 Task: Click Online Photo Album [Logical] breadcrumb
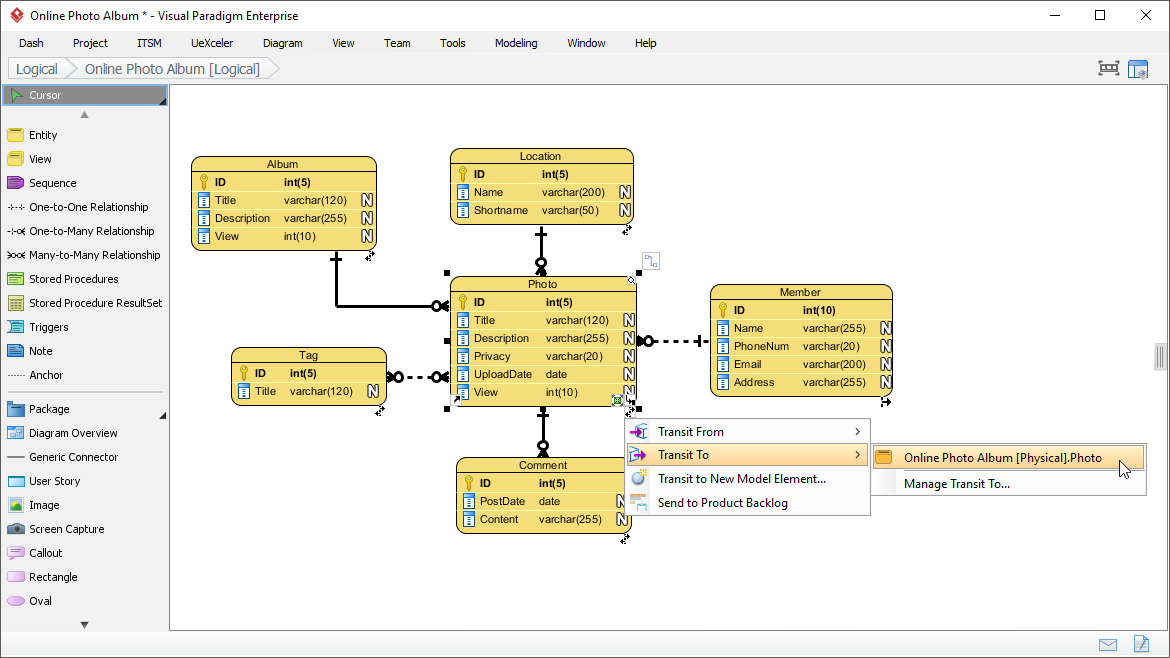[x=172, y=69]
